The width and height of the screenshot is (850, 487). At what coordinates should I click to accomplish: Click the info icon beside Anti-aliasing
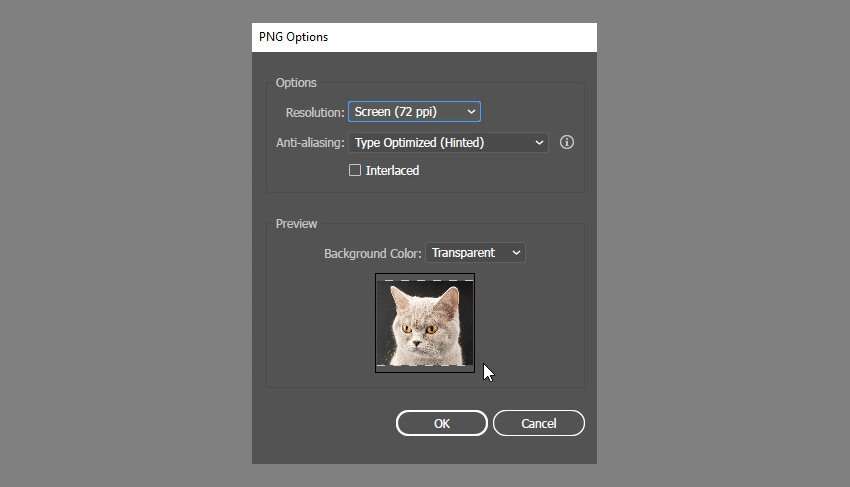tap(566, 142)
